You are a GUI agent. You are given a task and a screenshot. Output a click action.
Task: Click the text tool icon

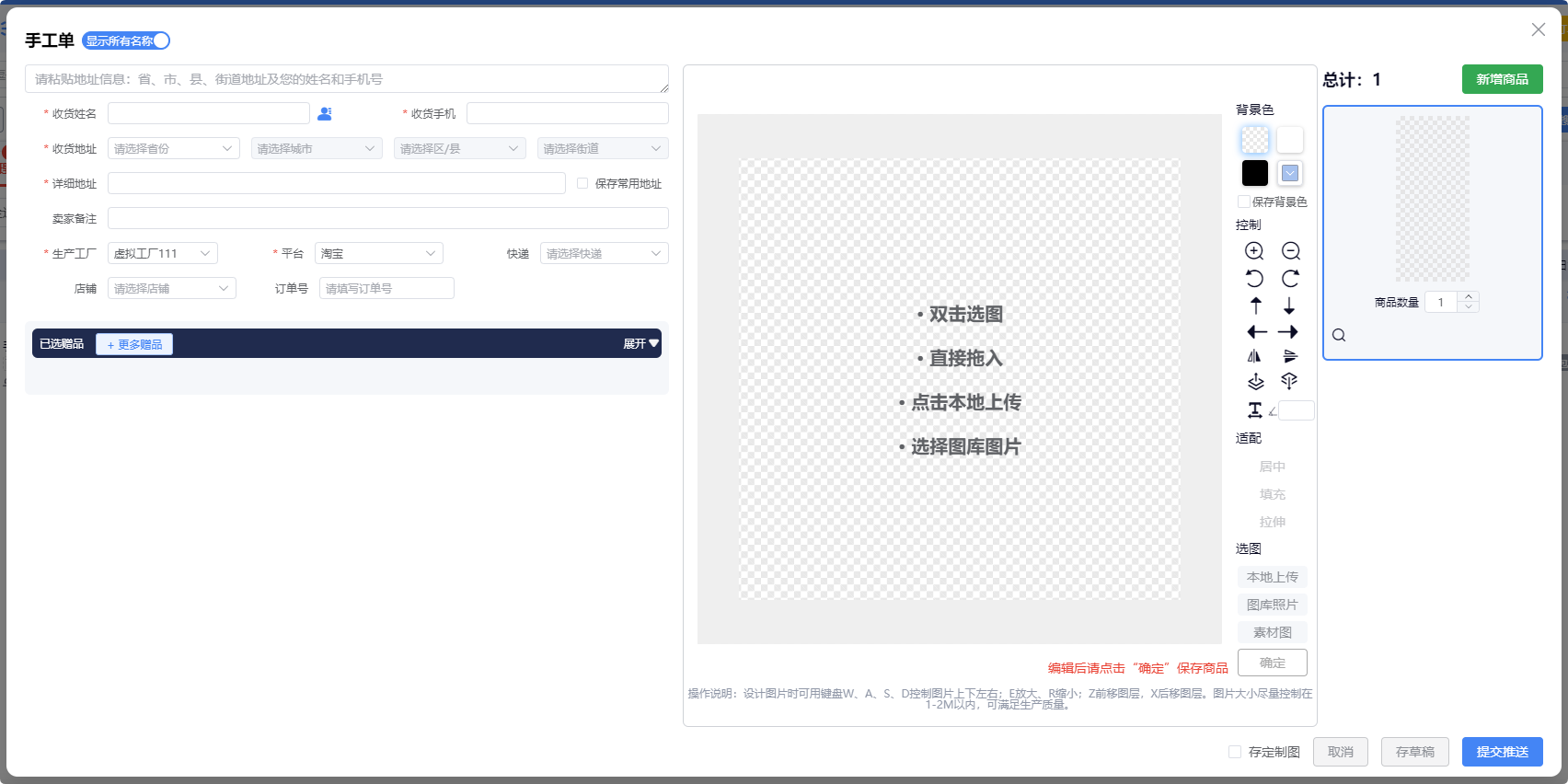click(x=1254, y=410)
